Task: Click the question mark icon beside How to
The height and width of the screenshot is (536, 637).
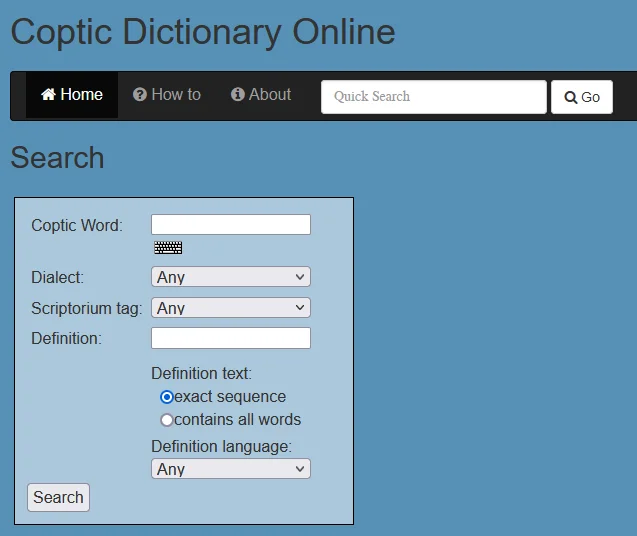Action: coord(140,95)
